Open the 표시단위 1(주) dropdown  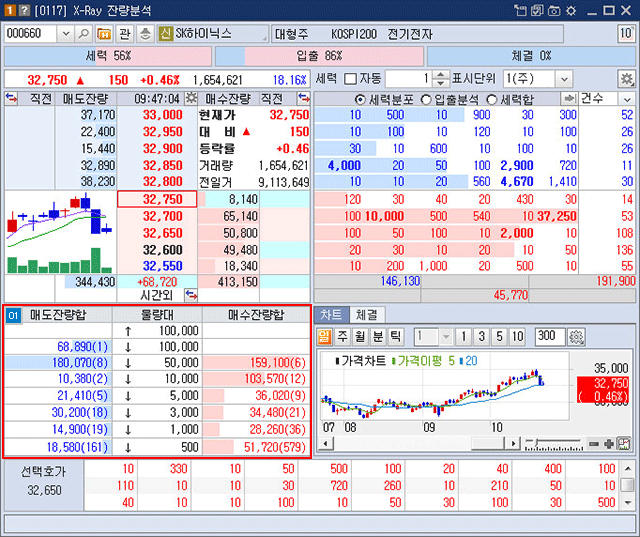[x=563, y=79]
